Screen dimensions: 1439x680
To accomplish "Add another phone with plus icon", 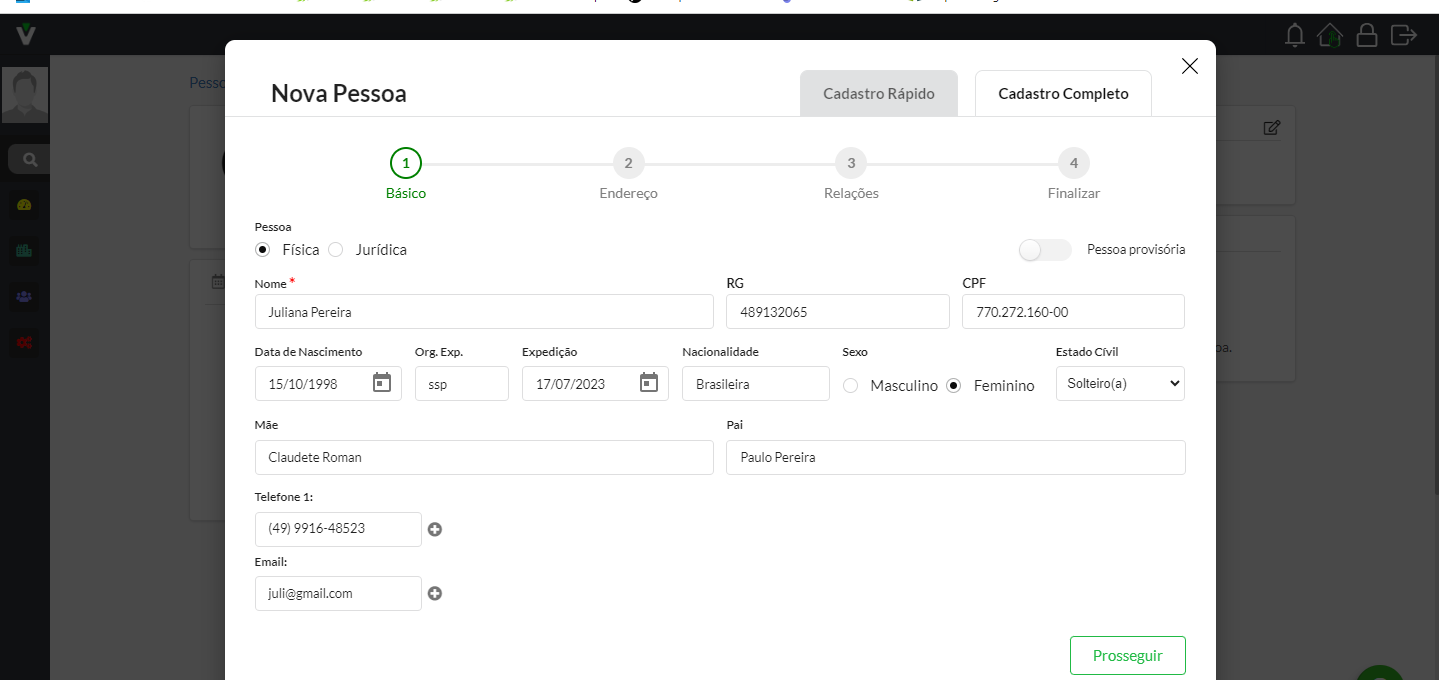I will pyautogui.click(x=435, y=529).
